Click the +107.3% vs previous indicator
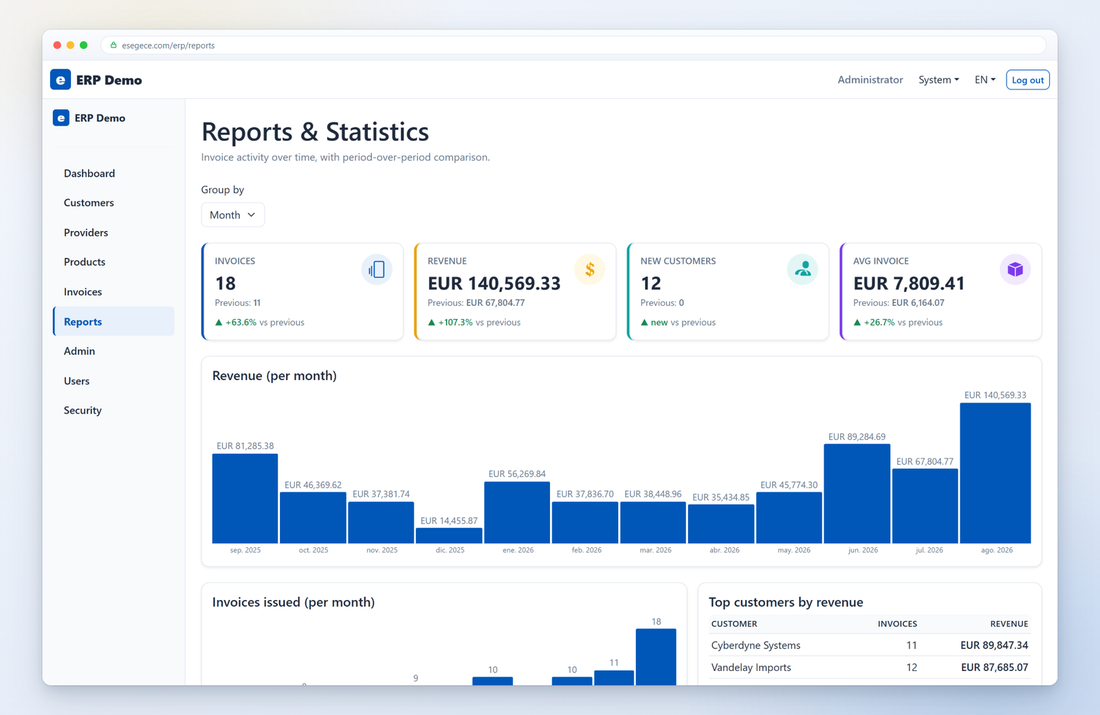 click(474, 323)
